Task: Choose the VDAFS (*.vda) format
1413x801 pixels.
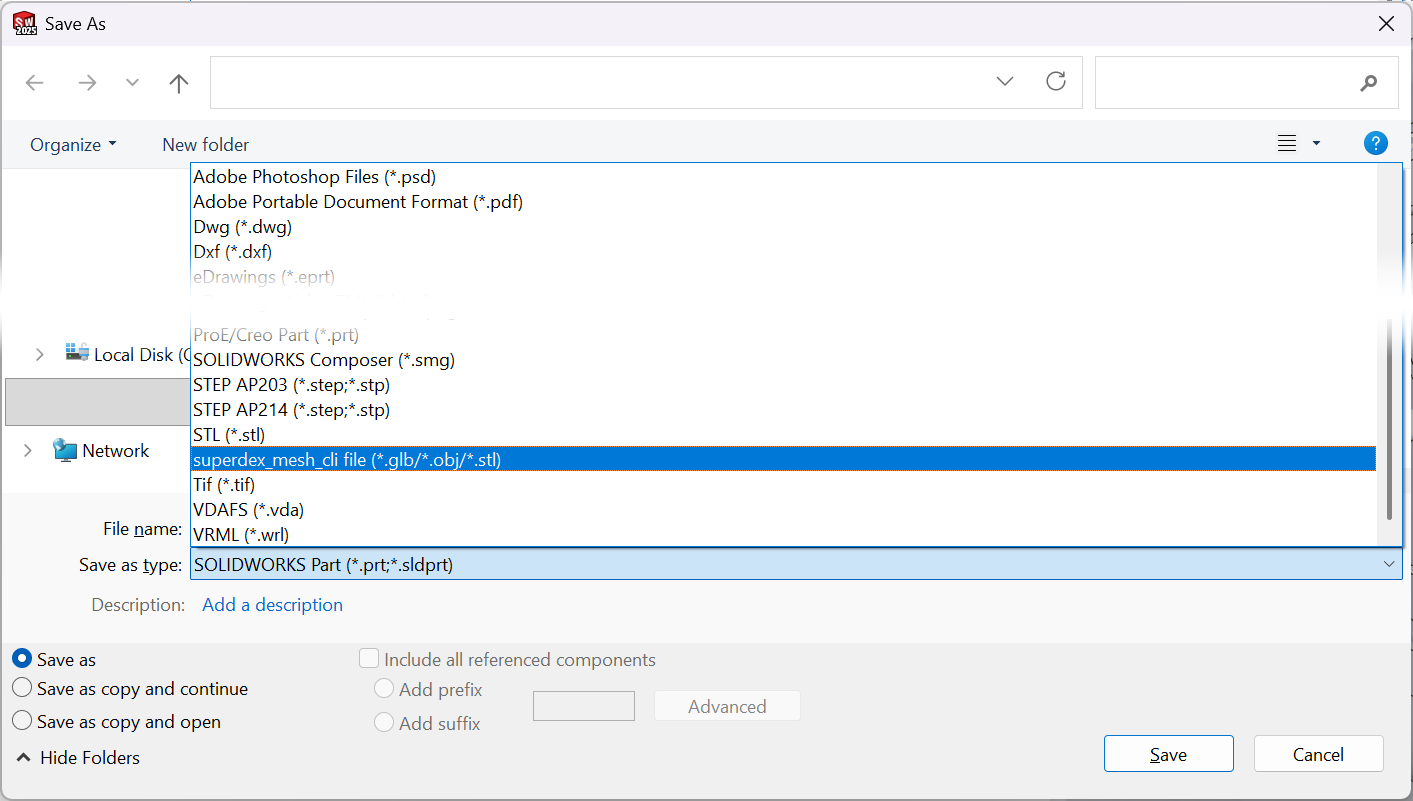Action: click(x=783, y=510)
